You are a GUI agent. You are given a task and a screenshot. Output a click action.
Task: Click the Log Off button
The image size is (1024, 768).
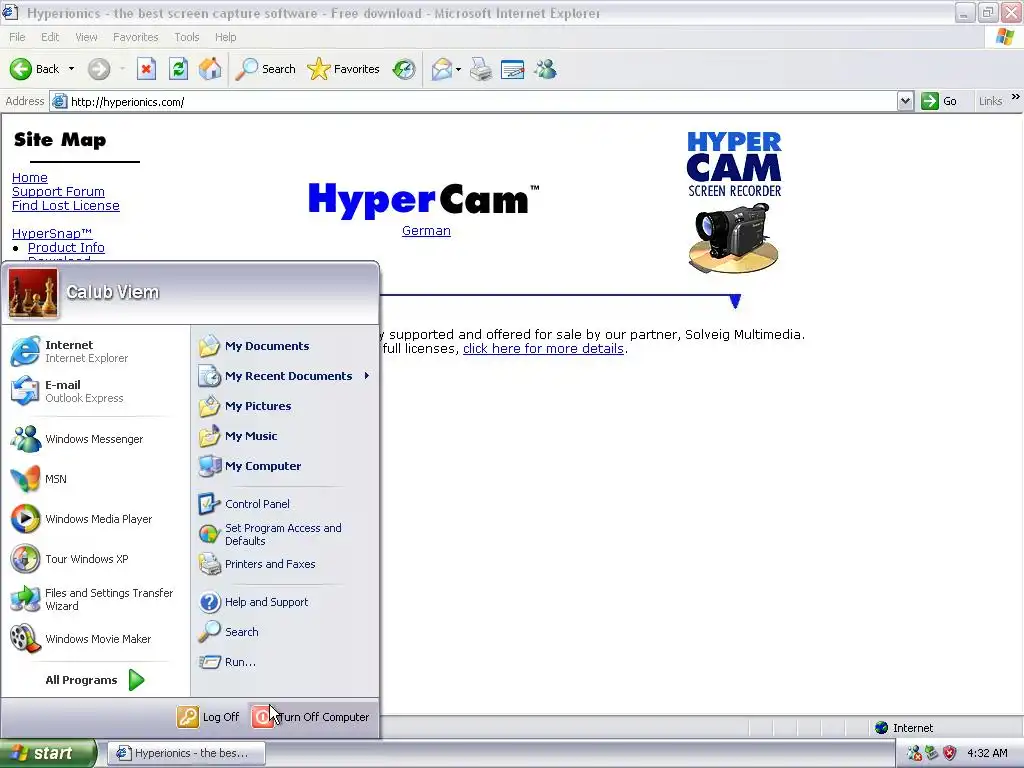click(x=209, y=717)
